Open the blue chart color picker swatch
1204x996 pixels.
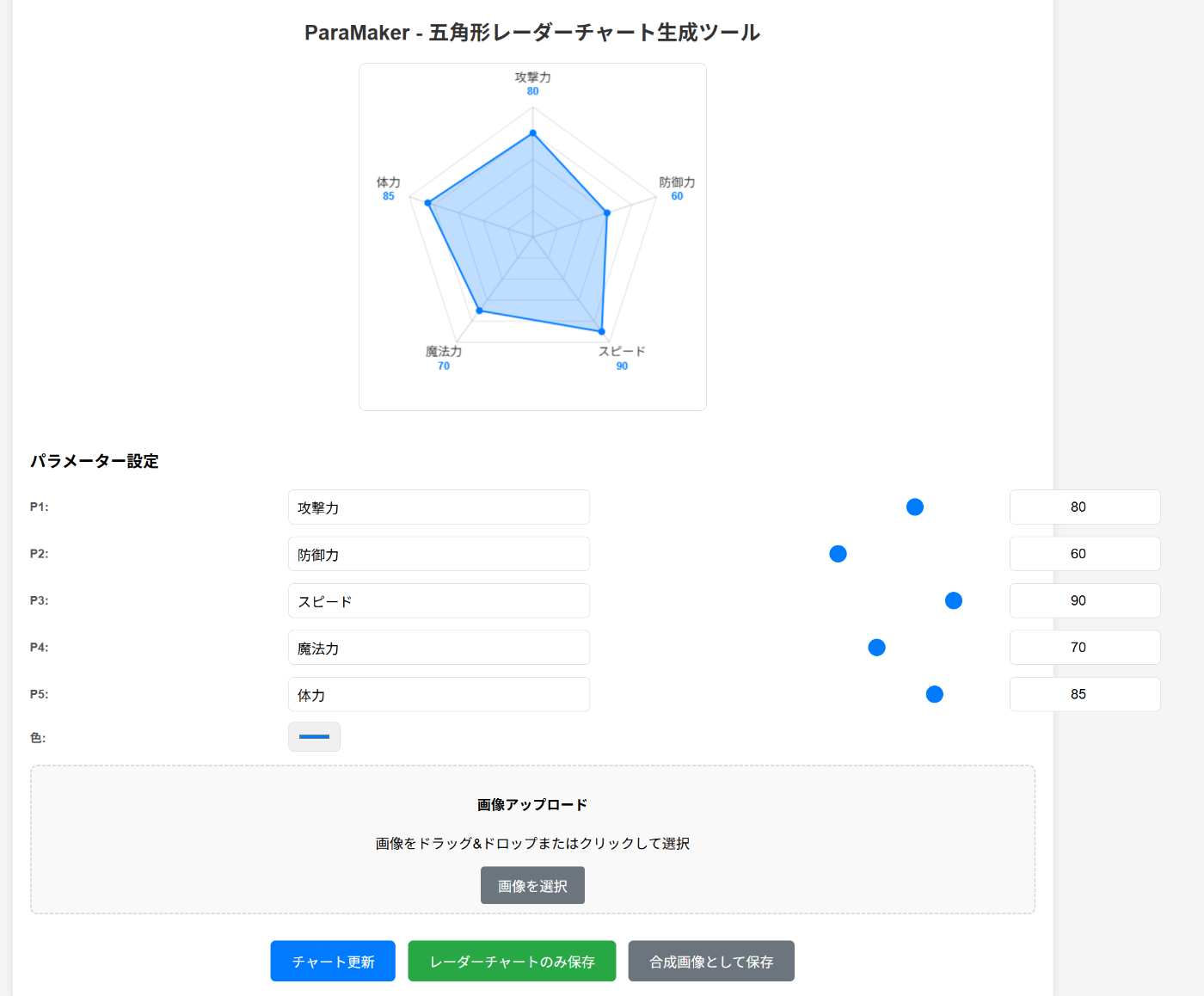pos(315,737)
